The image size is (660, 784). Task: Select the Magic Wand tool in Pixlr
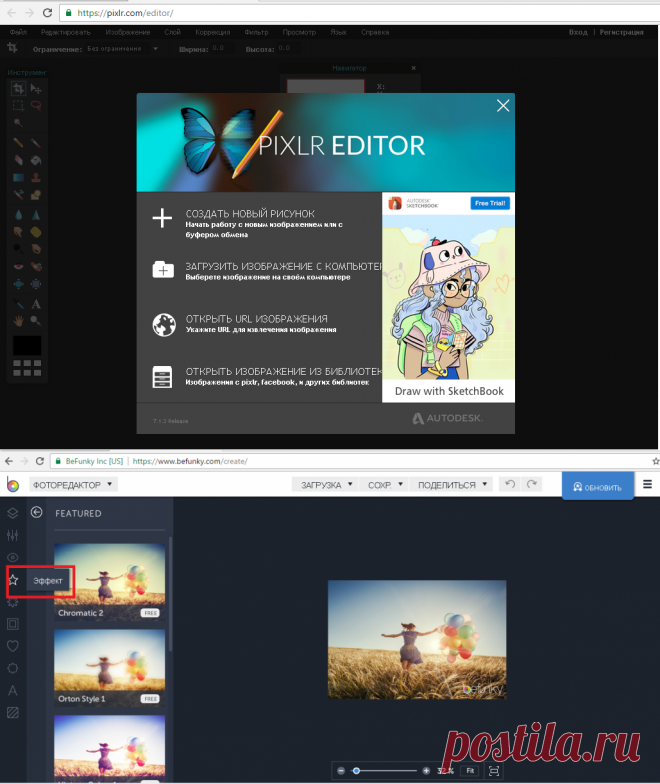[x=18, y=122]
